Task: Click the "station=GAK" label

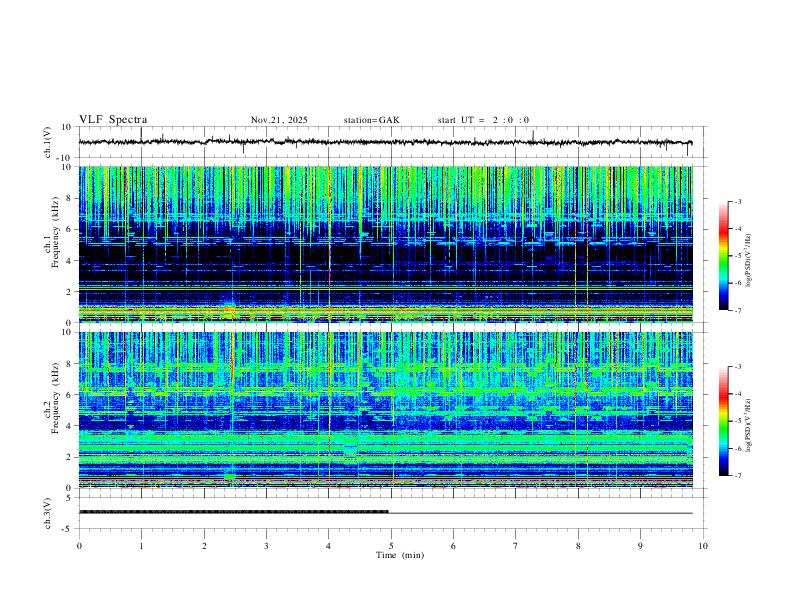Action: pyautogui.click(x=371, y=120)
